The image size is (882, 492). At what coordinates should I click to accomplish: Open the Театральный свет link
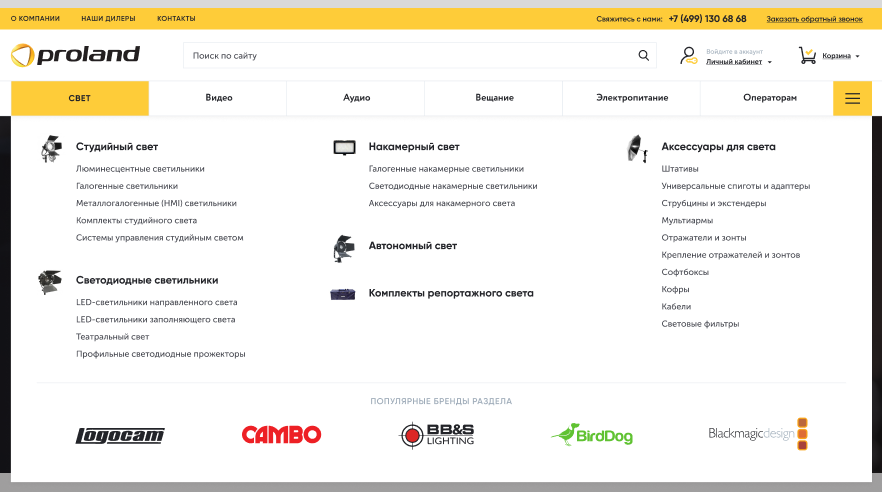pos(112,337)
